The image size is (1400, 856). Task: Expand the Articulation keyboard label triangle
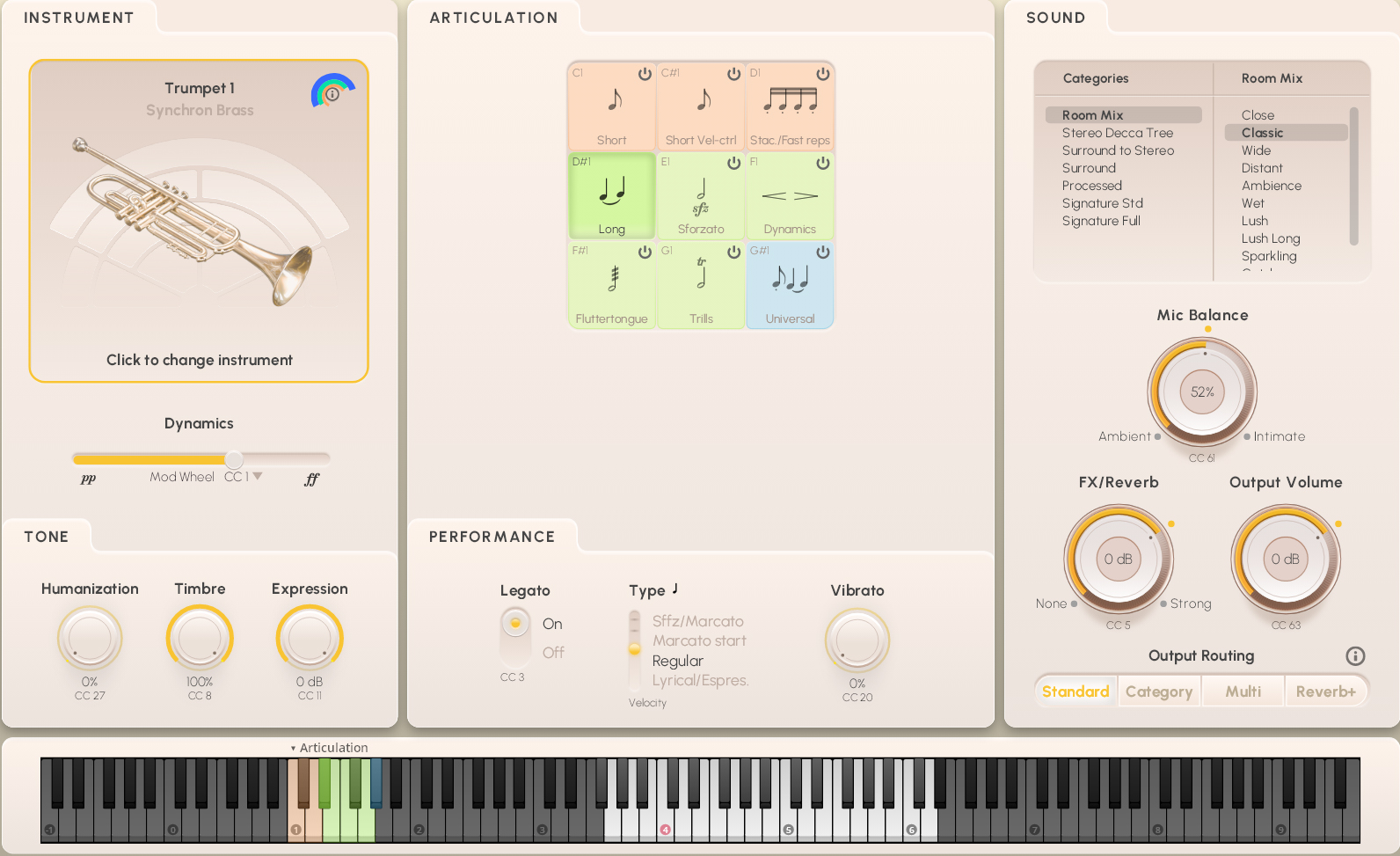point(293,749)
